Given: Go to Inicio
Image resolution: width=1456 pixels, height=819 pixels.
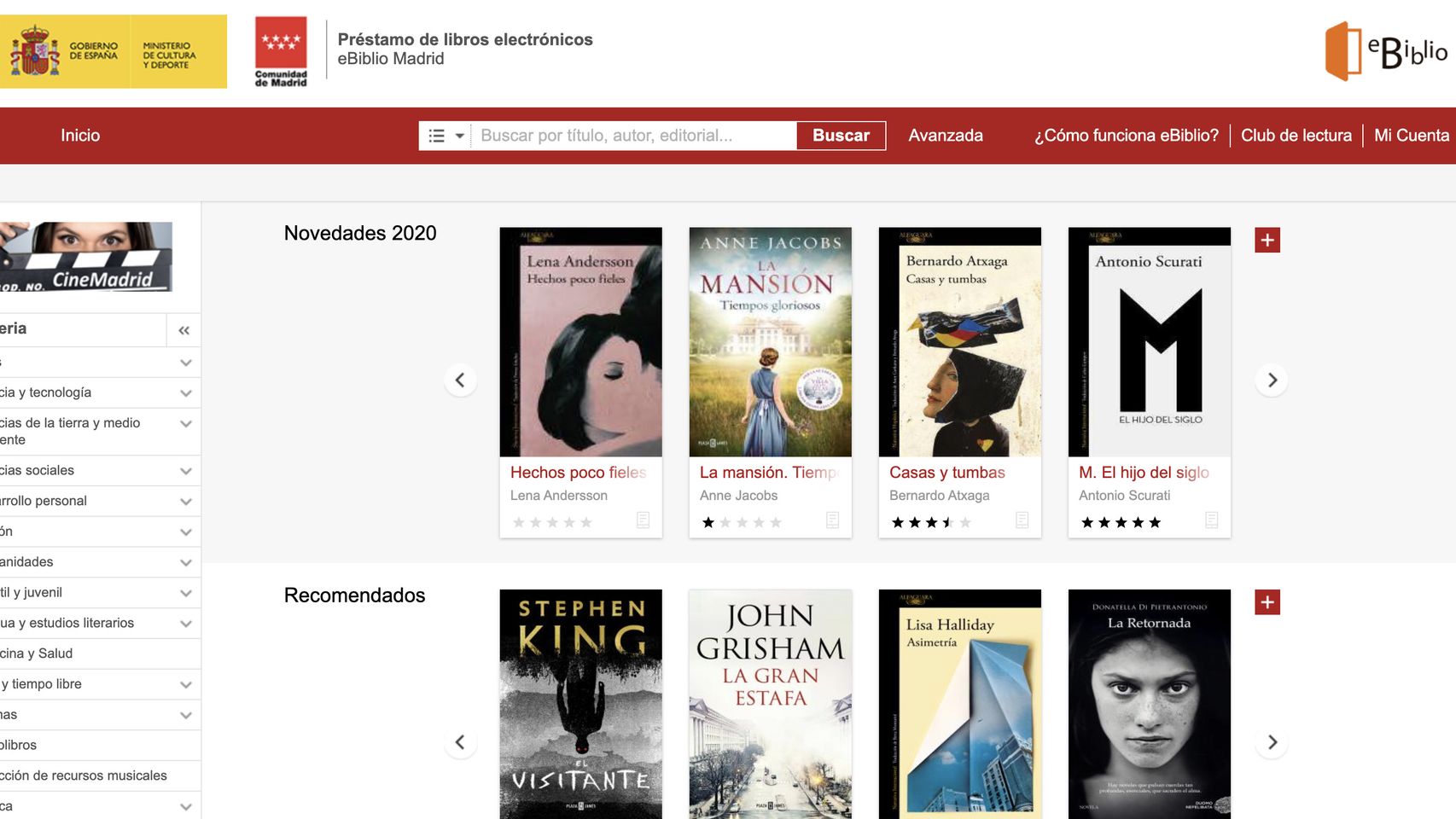Looking at the screenshot, I should point(80,136).
